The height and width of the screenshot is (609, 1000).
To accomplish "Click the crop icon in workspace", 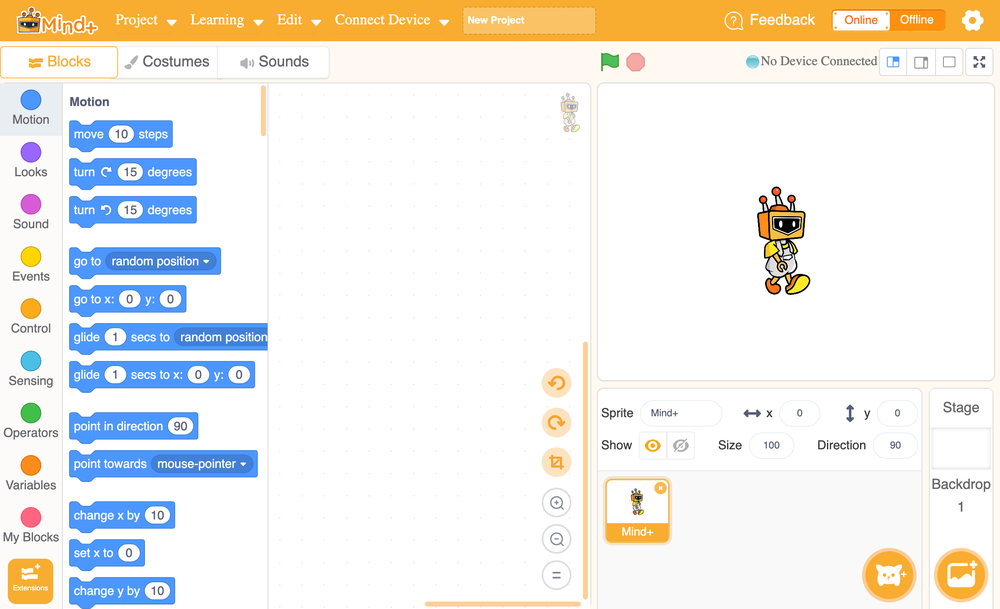I will click(556, 462).
